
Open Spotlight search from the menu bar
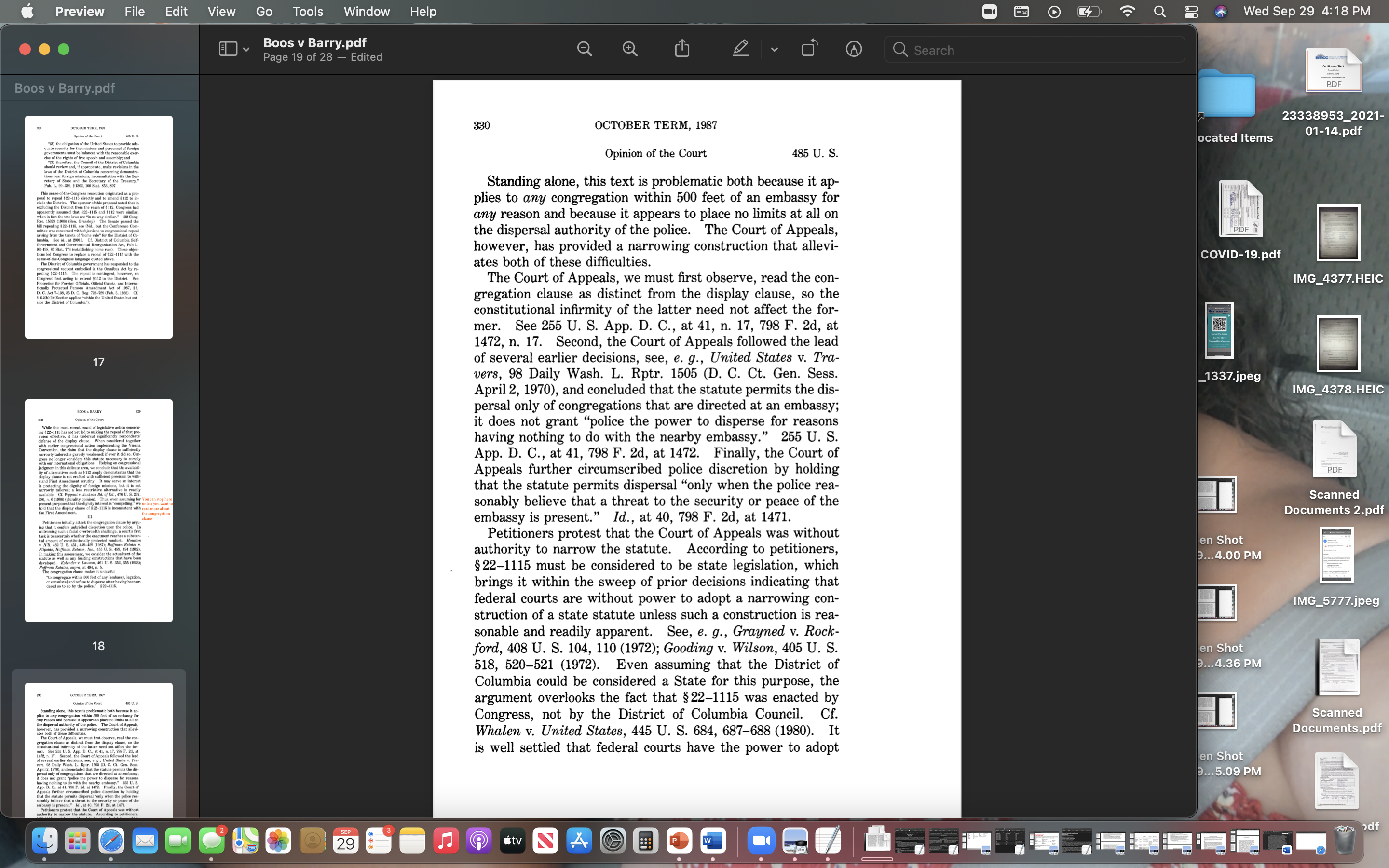pos(1159,12)
